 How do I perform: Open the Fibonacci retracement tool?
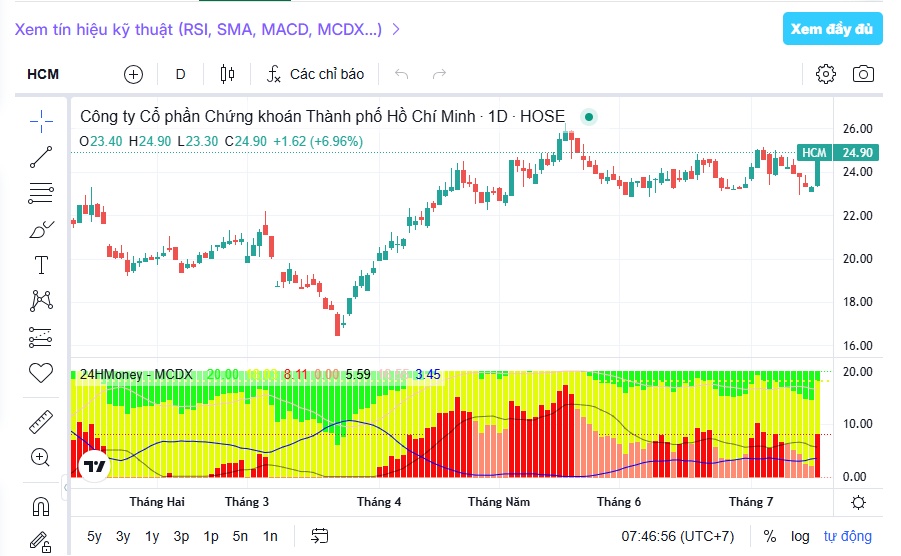pyautogui.click(x=41, y=193)
